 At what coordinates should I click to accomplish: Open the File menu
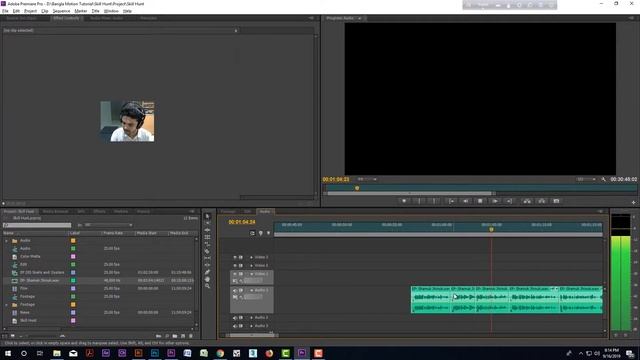[5, 11]
